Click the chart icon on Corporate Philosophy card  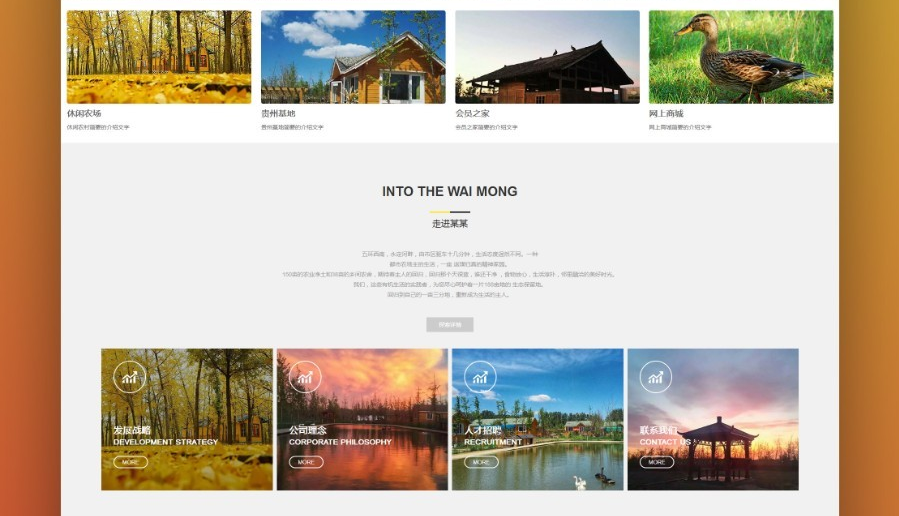coord(305,377)
